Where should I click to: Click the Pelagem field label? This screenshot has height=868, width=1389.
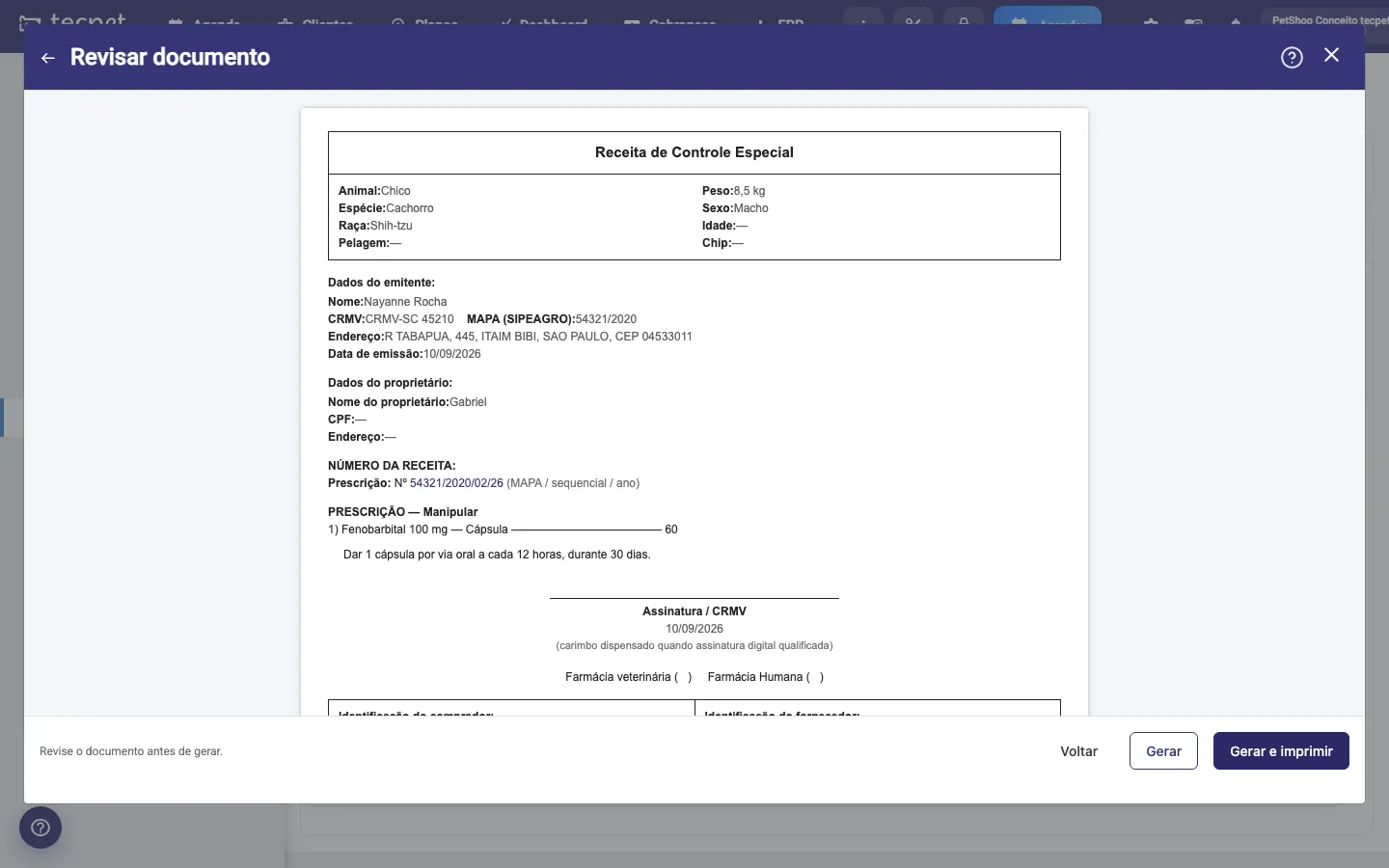click(x=364, y=243)
